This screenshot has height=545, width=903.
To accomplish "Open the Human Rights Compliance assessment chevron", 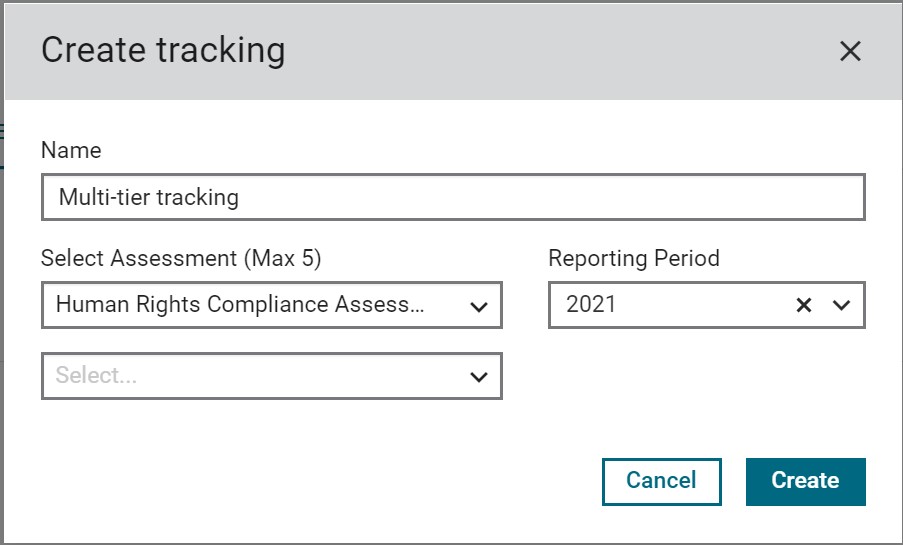I will point(479,306).
